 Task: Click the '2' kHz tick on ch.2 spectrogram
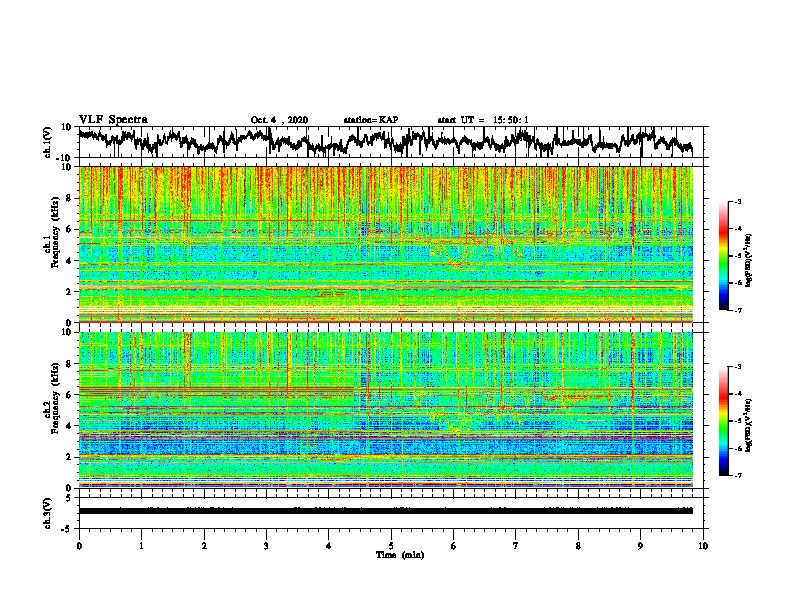[x=70, y=457]
